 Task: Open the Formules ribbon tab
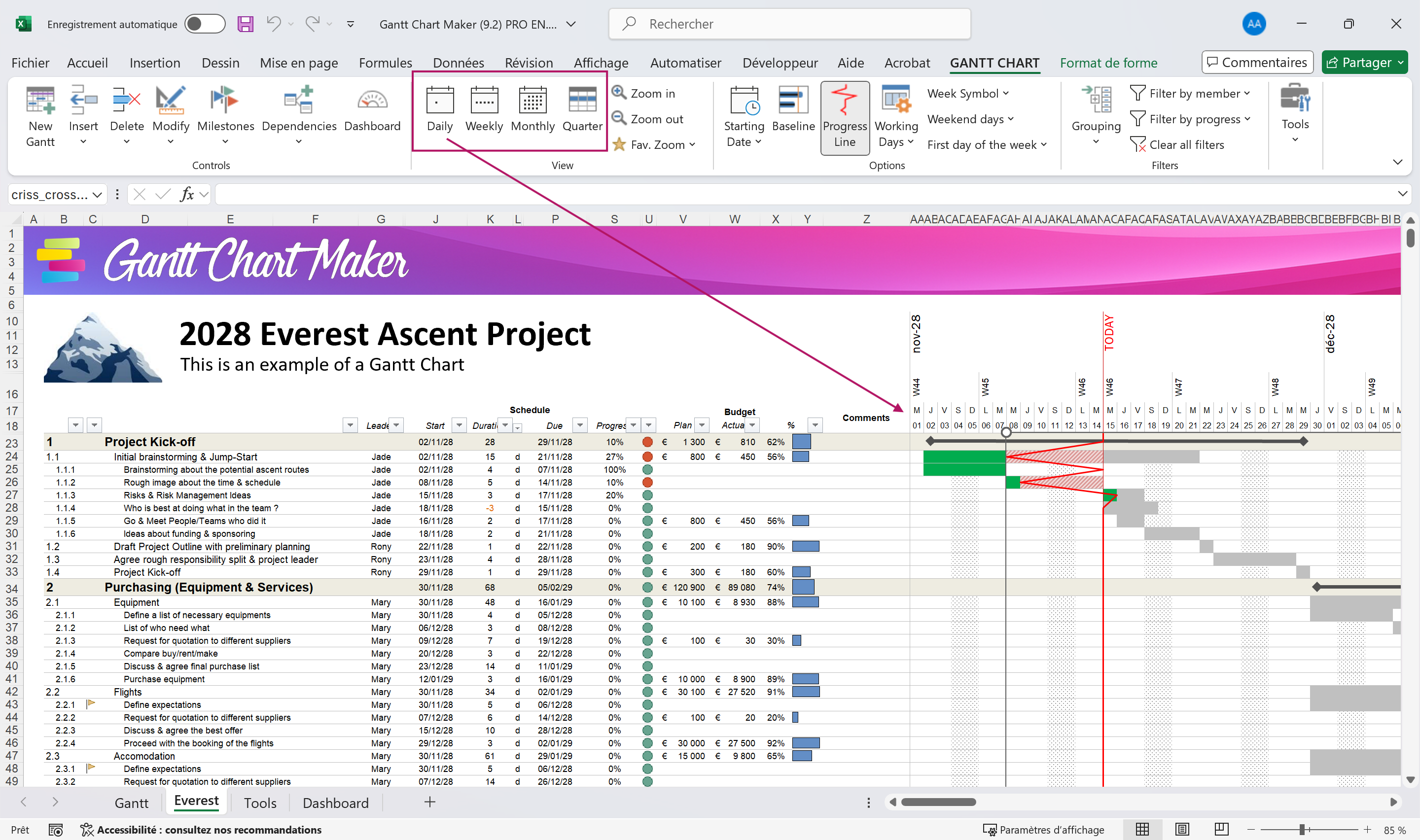click(385, 63)
